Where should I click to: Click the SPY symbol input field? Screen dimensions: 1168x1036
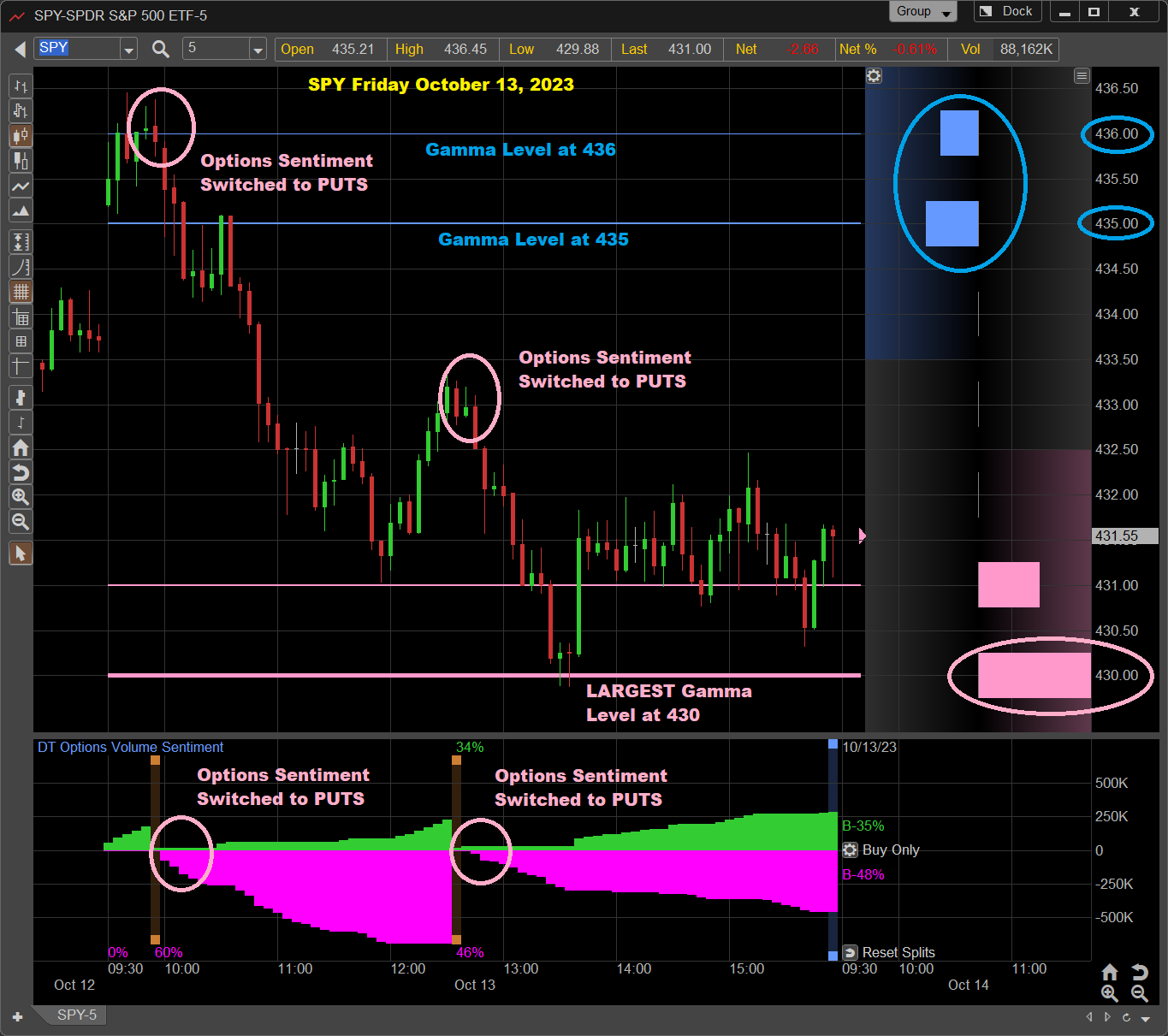[78, 49]
